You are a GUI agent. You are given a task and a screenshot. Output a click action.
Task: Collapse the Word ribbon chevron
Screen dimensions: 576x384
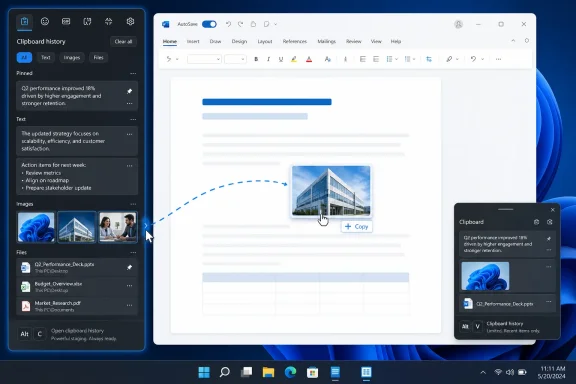click(x=513, y=41)
